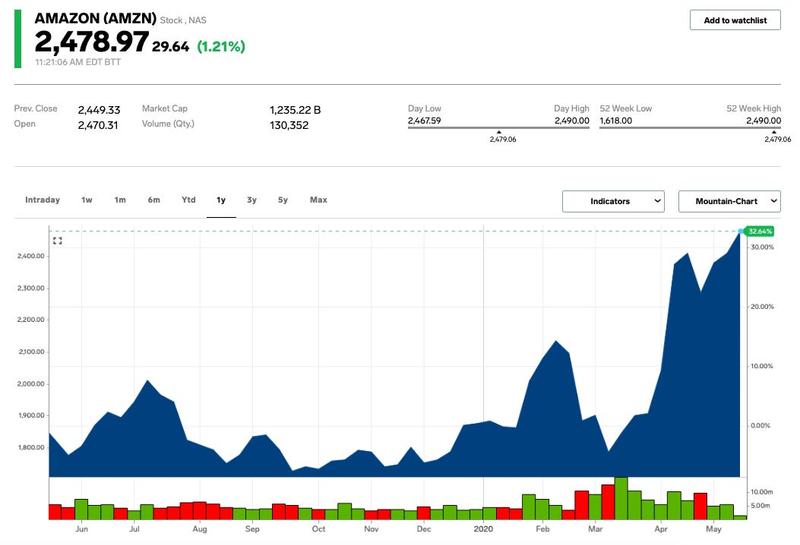Select the active 1y range tab

point(221,200)
